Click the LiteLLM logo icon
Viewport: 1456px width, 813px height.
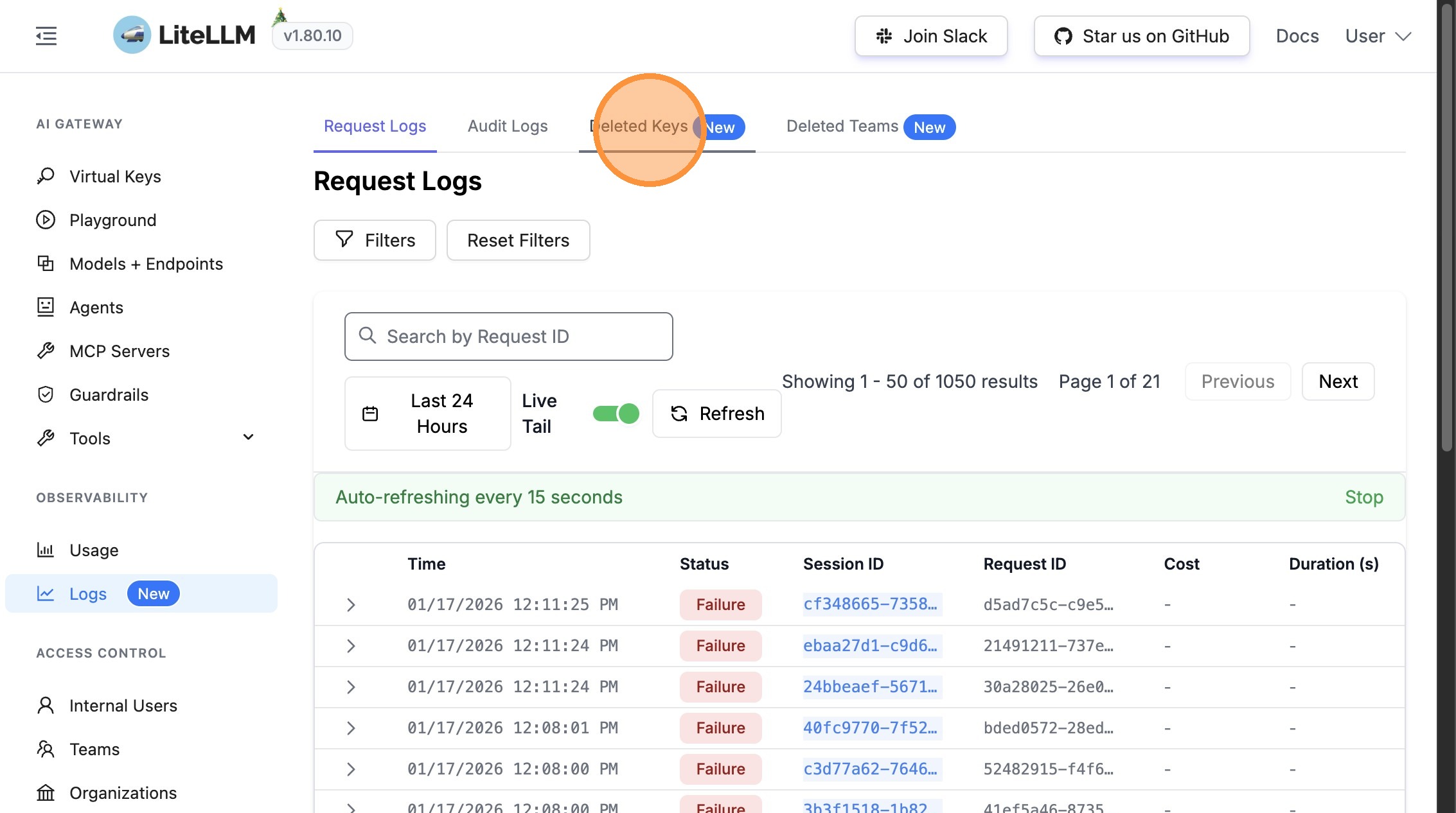click(x=132, y=35)
